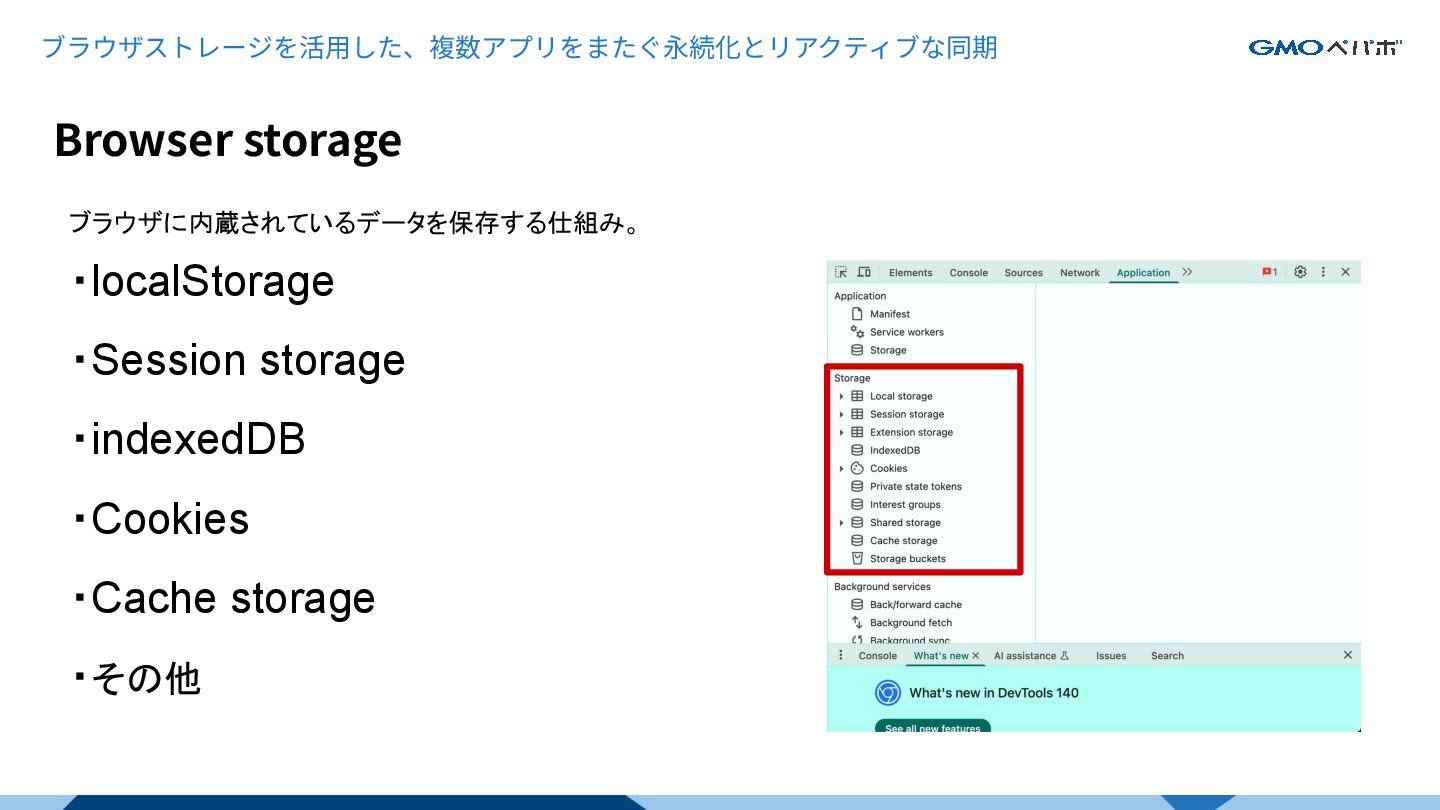This screenshot has width=1440, height=810.
Task: Open the Network tab
Action: coord(1080,272)
